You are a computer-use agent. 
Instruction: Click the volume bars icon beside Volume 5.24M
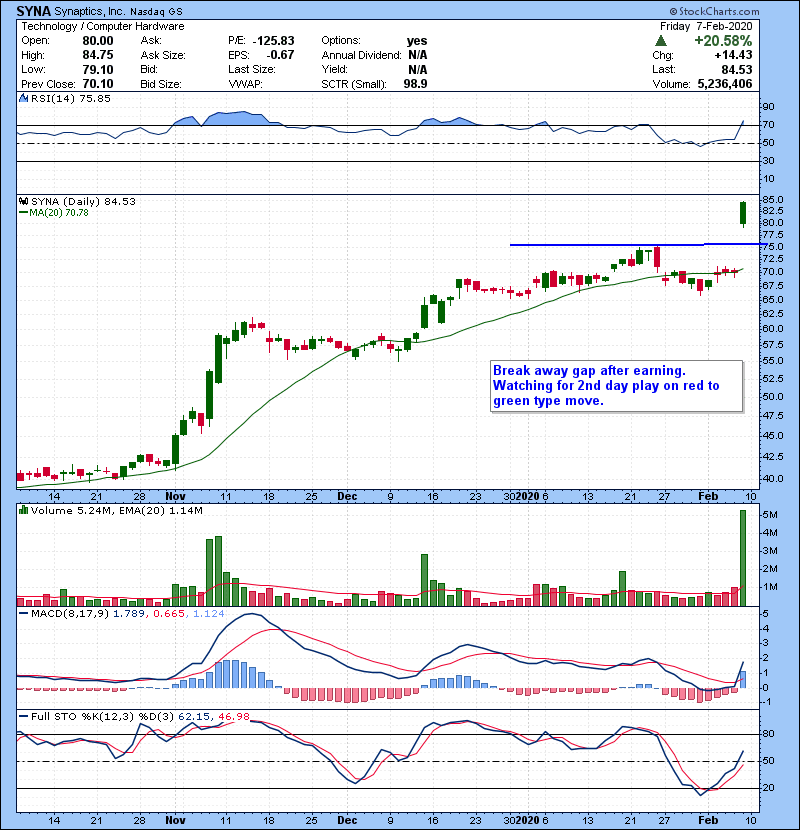pyautogui.click(x=23, y=510)
